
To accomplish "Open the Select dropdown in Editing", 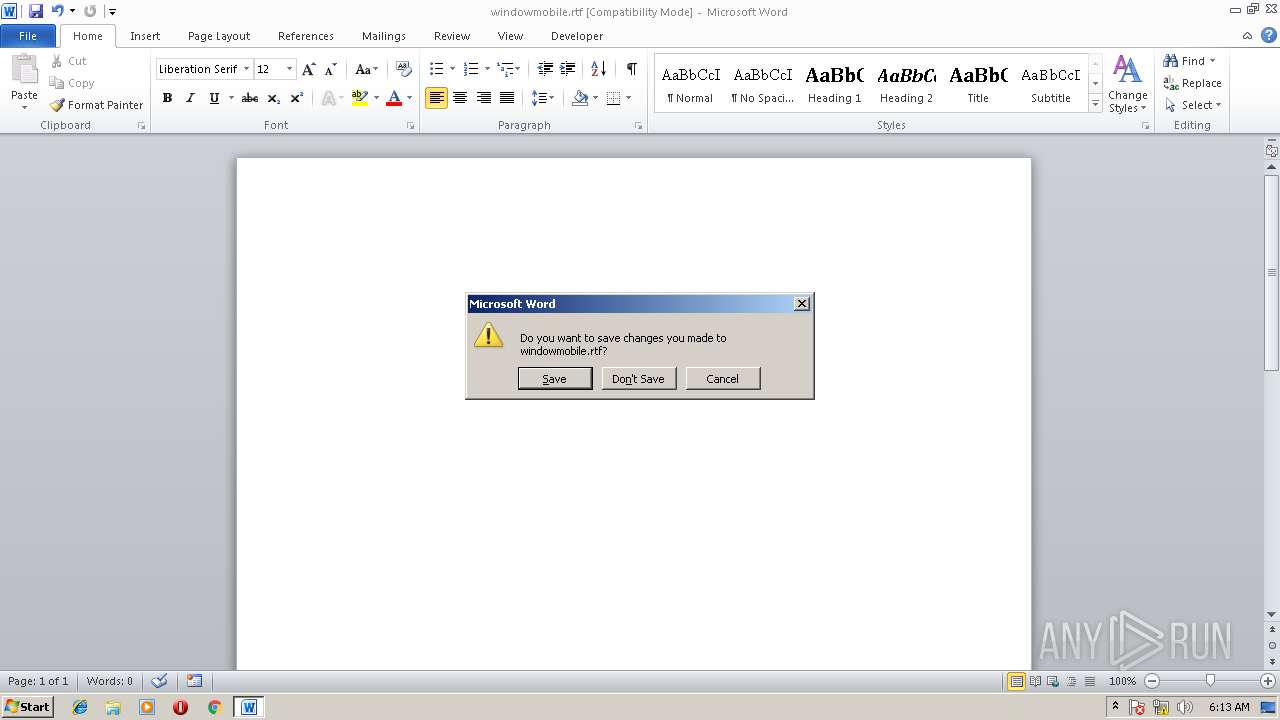I will coord(1193,105).
